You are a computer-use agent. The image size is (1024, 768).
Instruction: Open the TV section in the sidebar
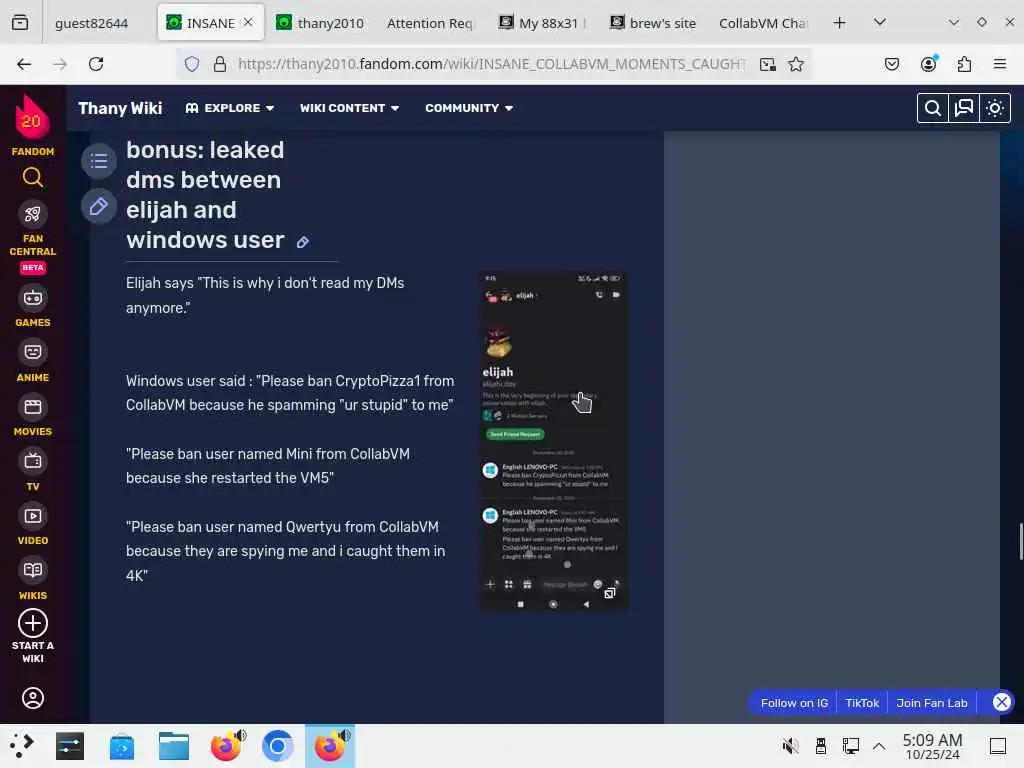click(33, 470)
